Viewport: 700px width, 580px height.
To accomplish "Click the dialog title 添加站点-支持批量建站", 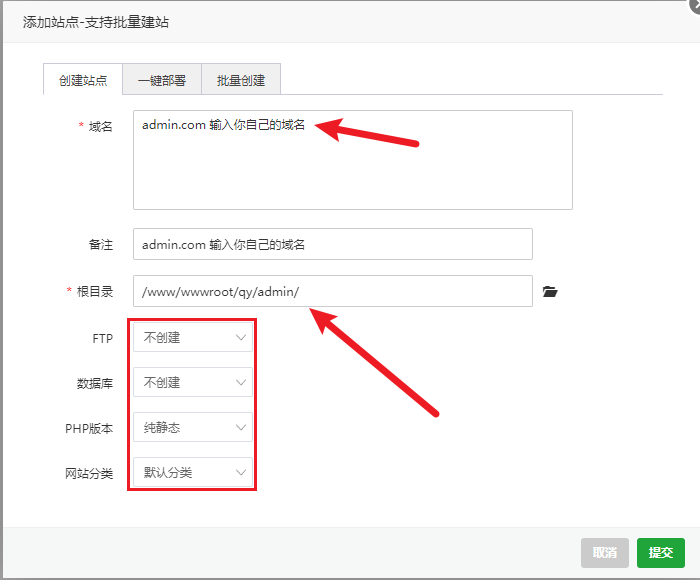I will coord(89,20).
